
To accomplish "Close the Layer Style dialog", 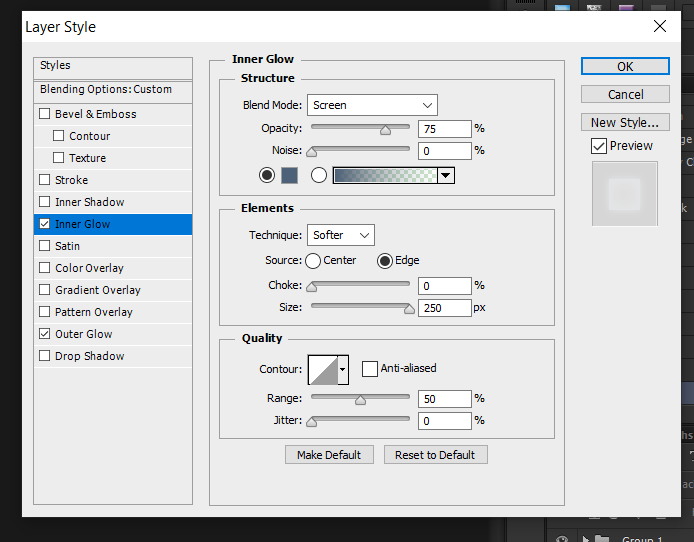I will (659, 26).
